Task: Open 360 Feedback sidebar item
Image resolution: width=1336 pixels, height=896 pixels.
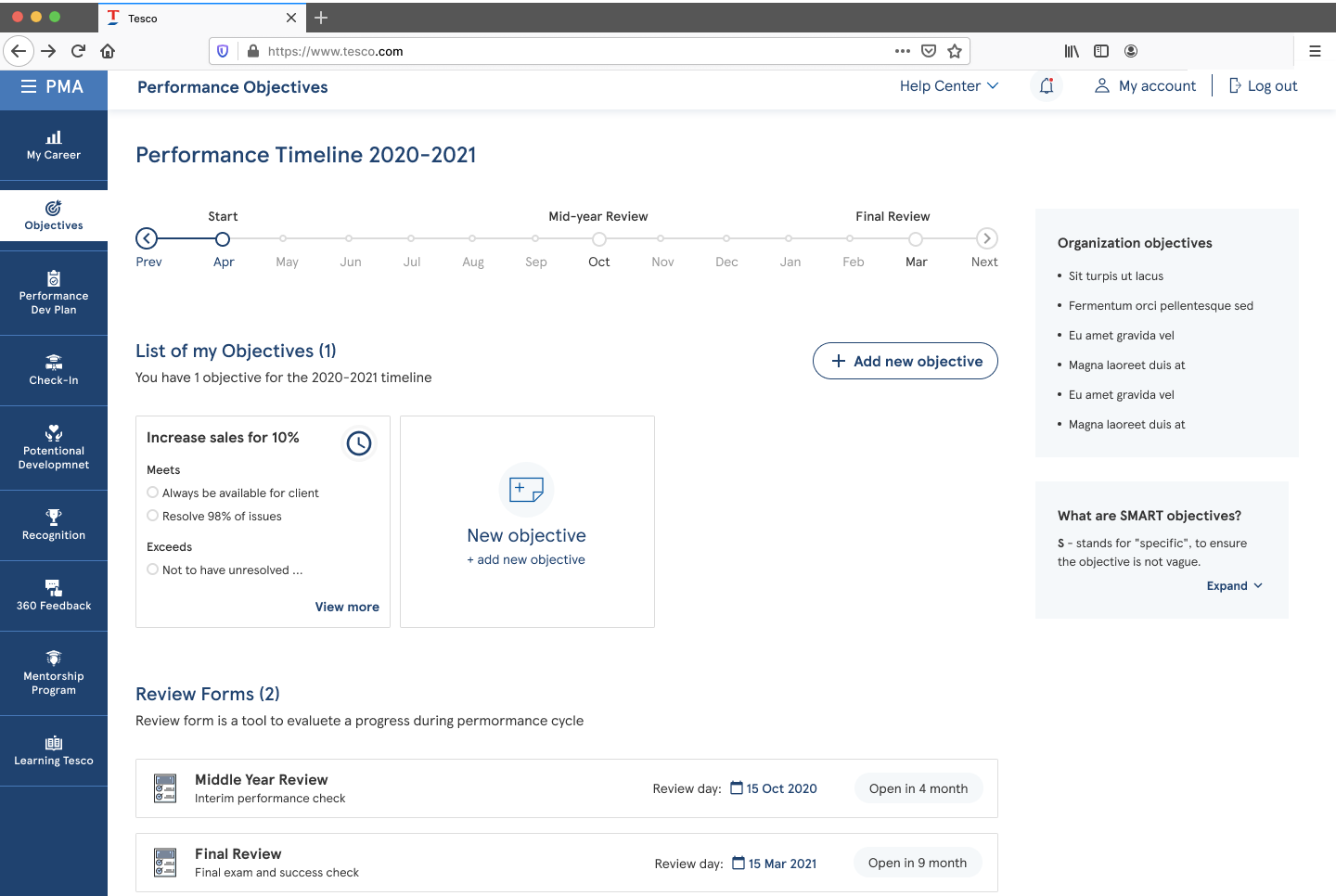Action: point(54,596)
